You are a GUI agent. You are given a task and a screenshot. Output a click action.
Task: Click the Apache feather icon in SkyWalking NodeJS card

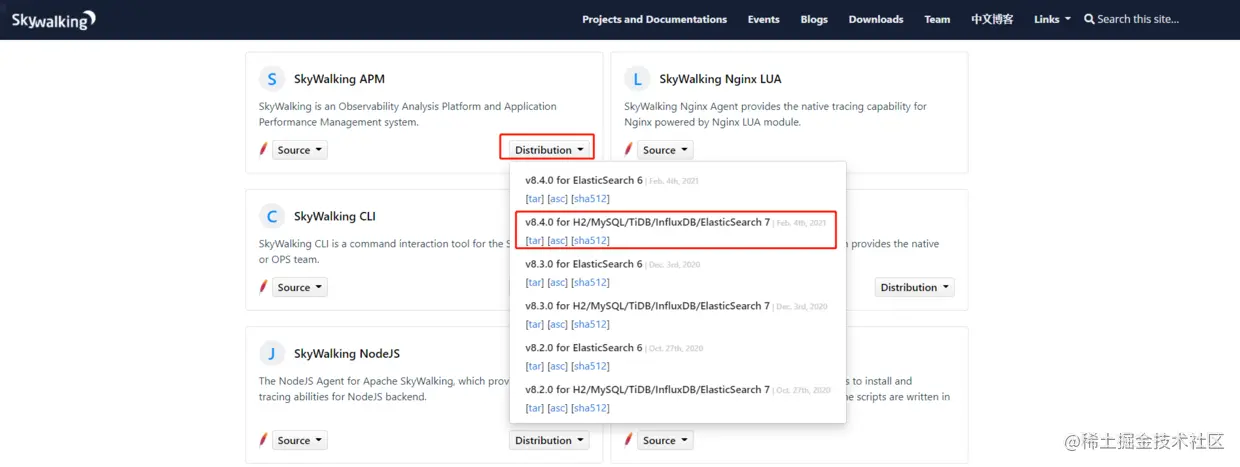(264, 440)
